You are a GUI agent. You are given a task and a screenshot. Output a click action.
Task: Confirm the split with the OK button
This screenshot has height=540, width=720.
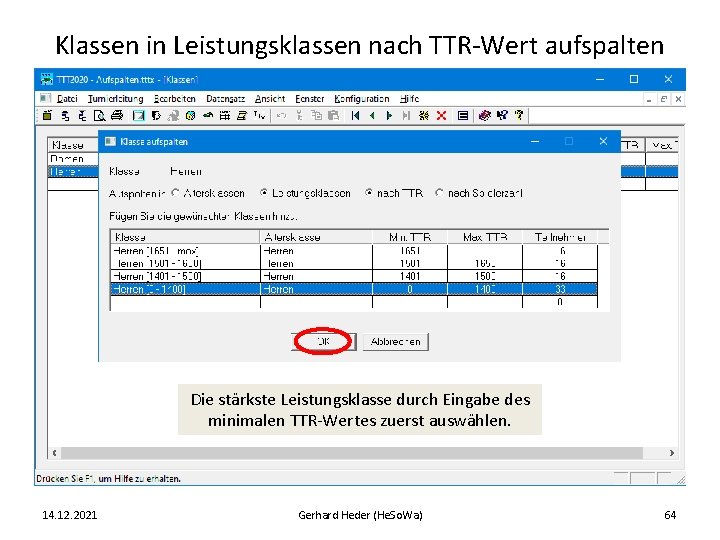pyautogui.click(x=324, y=342)
